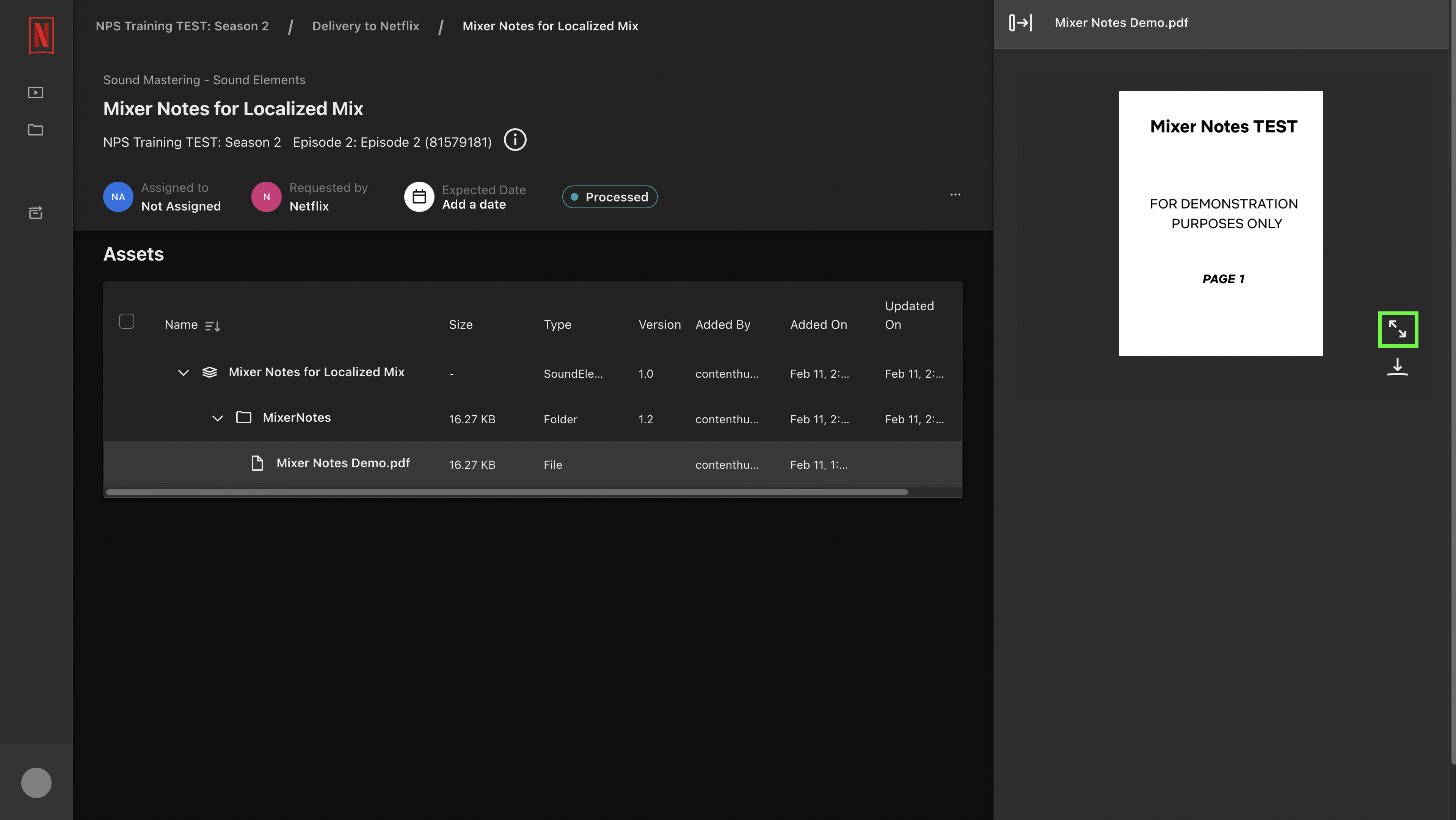The width and height of the screenshot is (1456, 820).
Task: Select the Mixer Notes Demo.pdf file row
Action: [532, 463]
